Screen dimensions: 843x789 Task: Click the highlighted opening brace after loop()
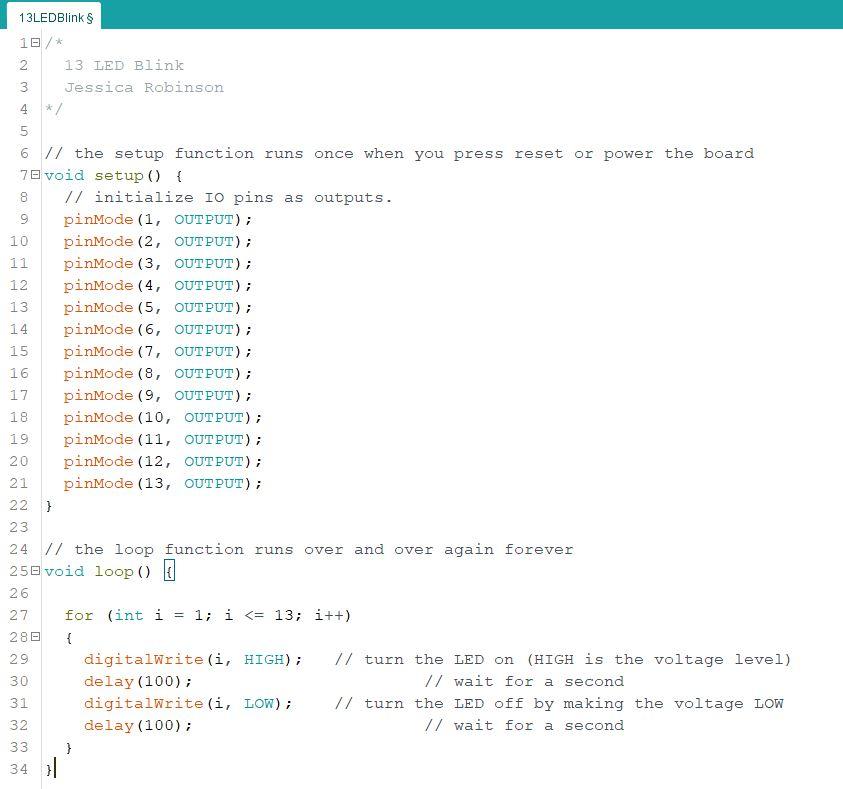(169, 571)
